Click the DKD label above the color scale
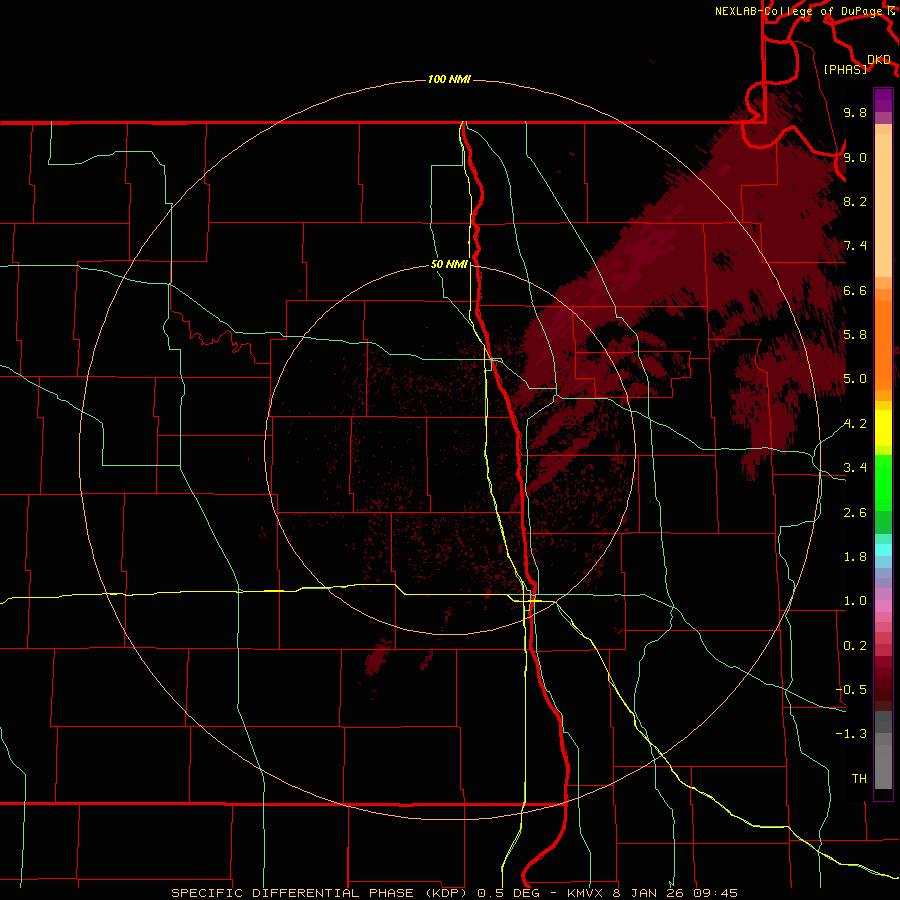This screenshot has height=900, width=900. (x=879, y=60)
